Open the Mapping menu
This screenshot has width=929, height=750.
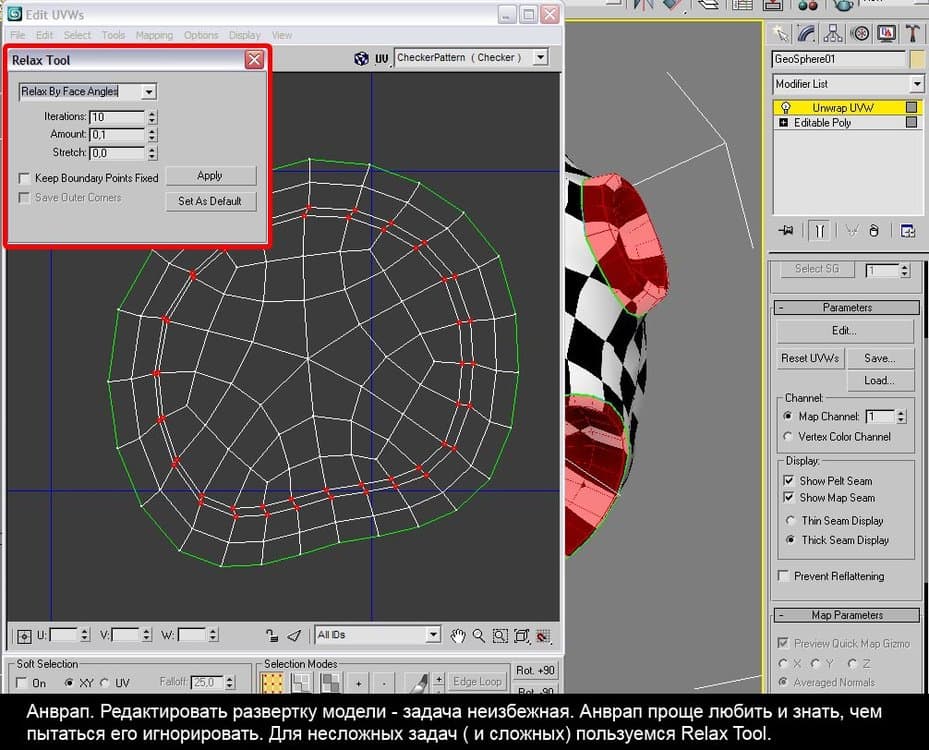[x=154, y=35]
